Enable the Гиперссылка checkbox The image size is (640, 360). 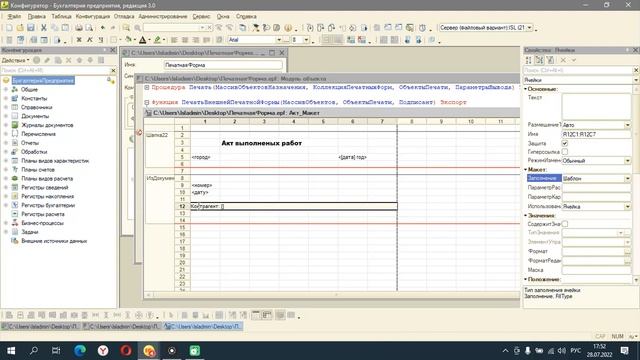point(565,152)
